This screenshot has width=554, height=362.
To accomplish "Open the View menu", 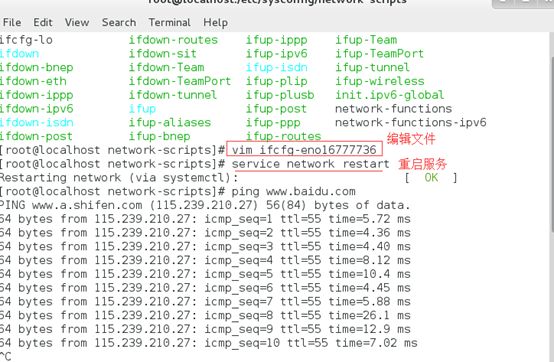I will (77, 23).
